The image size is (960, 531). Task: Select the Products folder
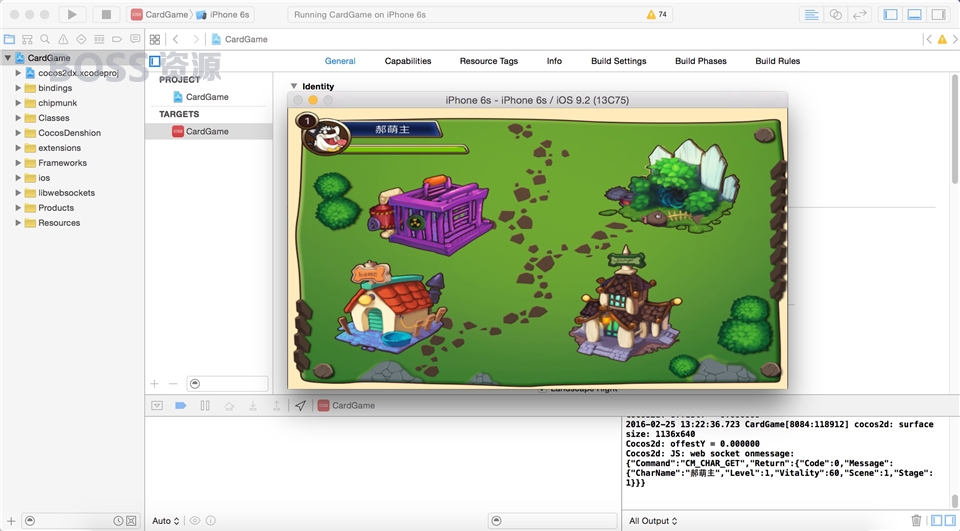point(72,208)
